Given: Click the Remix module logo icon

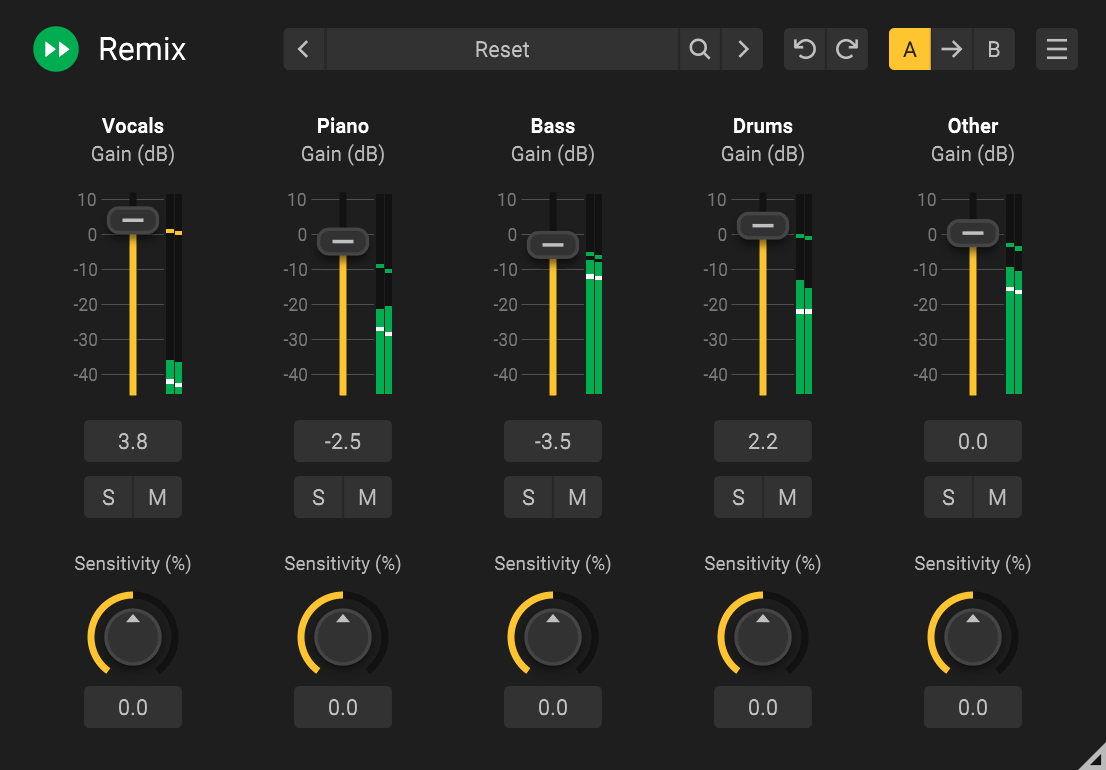Looking at the screenshot, I should pos(55,48).
